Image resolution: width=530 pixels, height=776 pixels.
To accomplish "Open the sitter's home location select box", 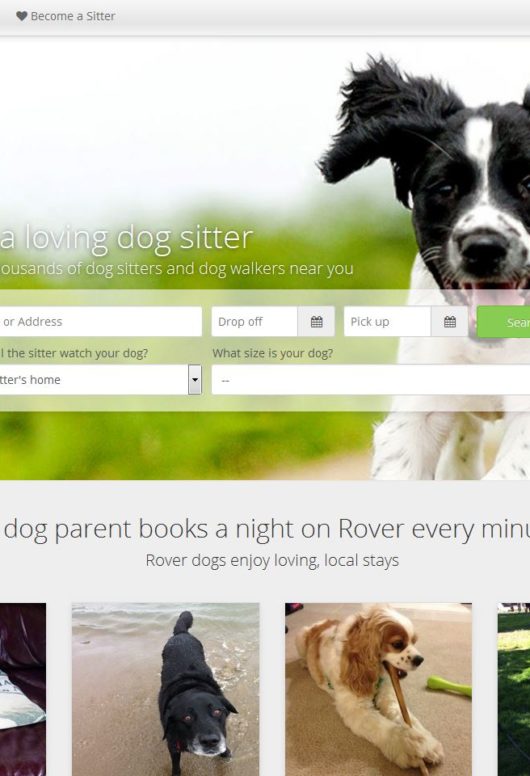I will (100, 380).
